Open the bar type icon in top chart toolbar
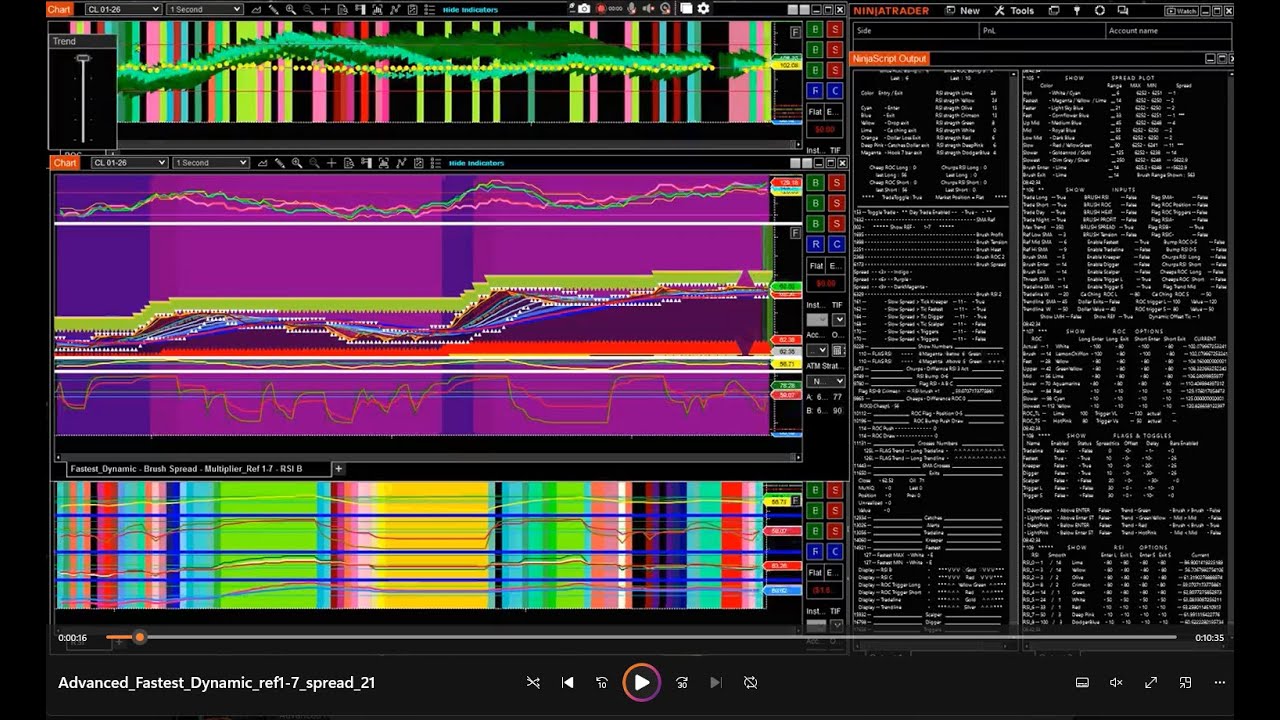The image size is (1280, 720). pos(257,9)
